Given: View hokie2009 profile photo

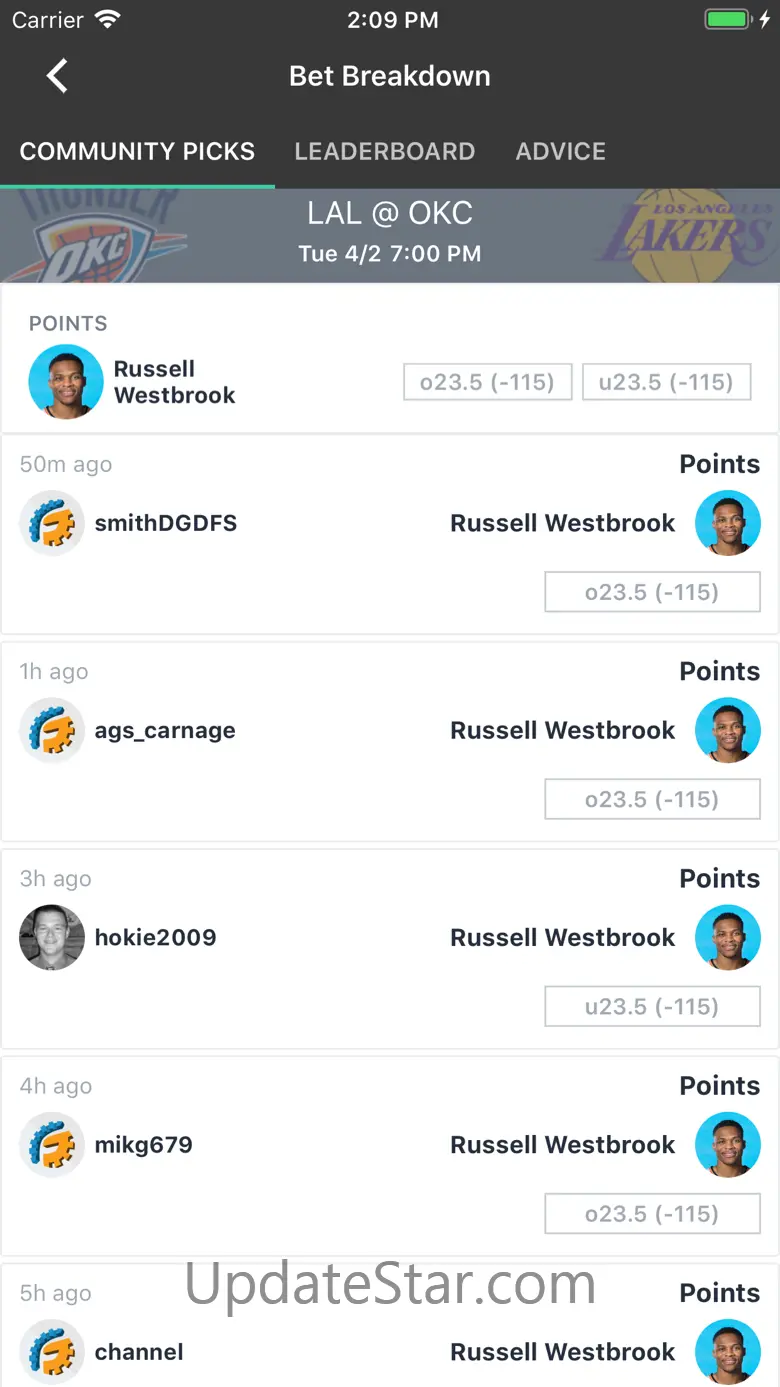Looking at the screenshot, I should [52, 937].
